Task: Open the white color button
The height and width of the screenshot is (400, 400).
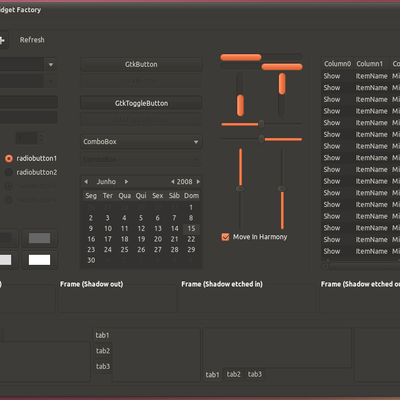Action: click(x=40, y=260)
